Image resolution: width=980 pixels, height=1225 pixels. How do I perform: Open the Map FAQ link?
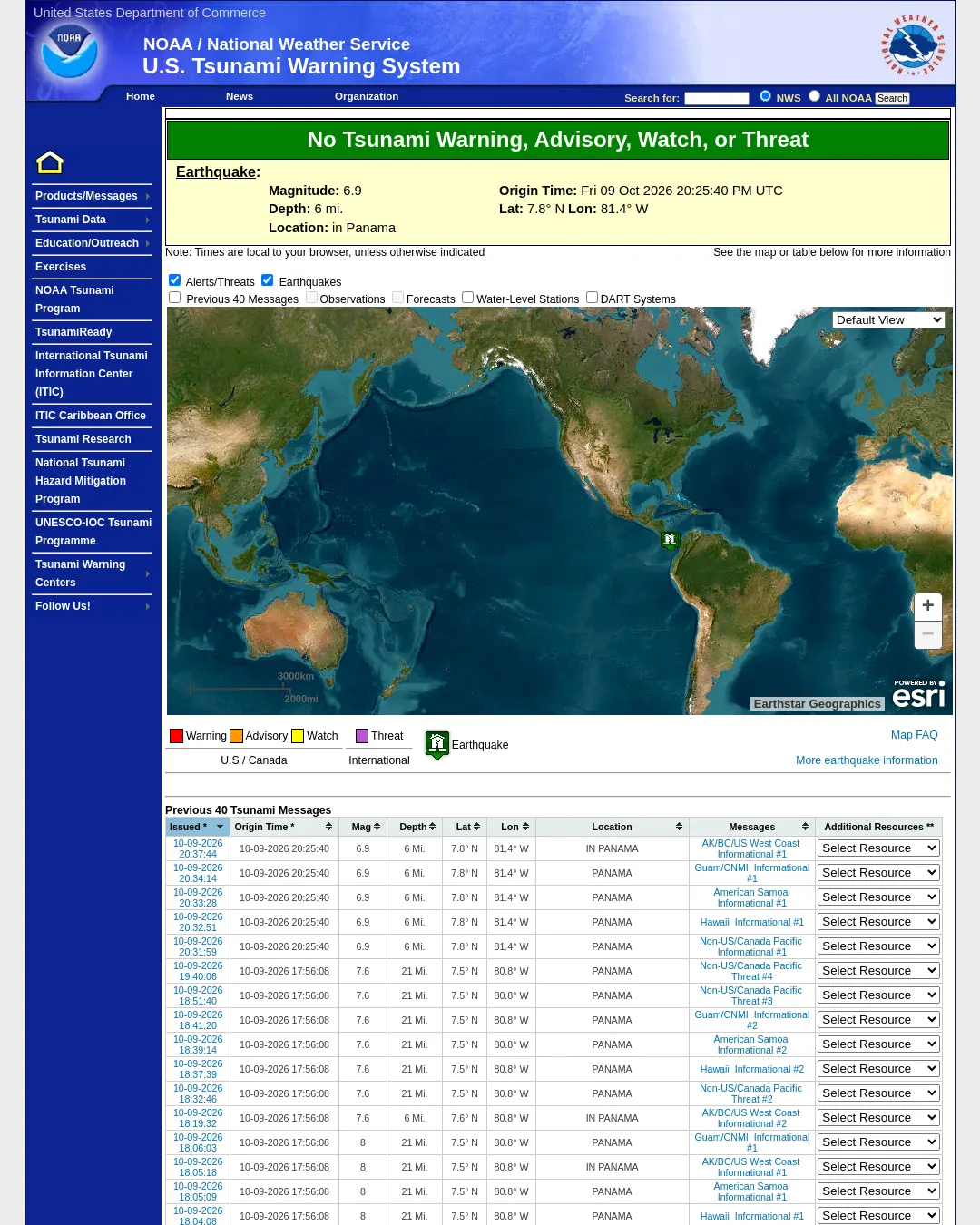coord(915,735)
